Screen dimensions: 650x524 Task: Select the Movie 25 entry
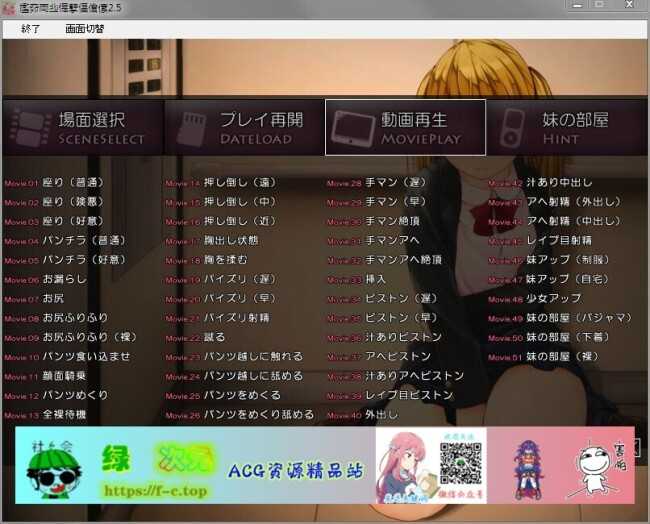(223, 395)
